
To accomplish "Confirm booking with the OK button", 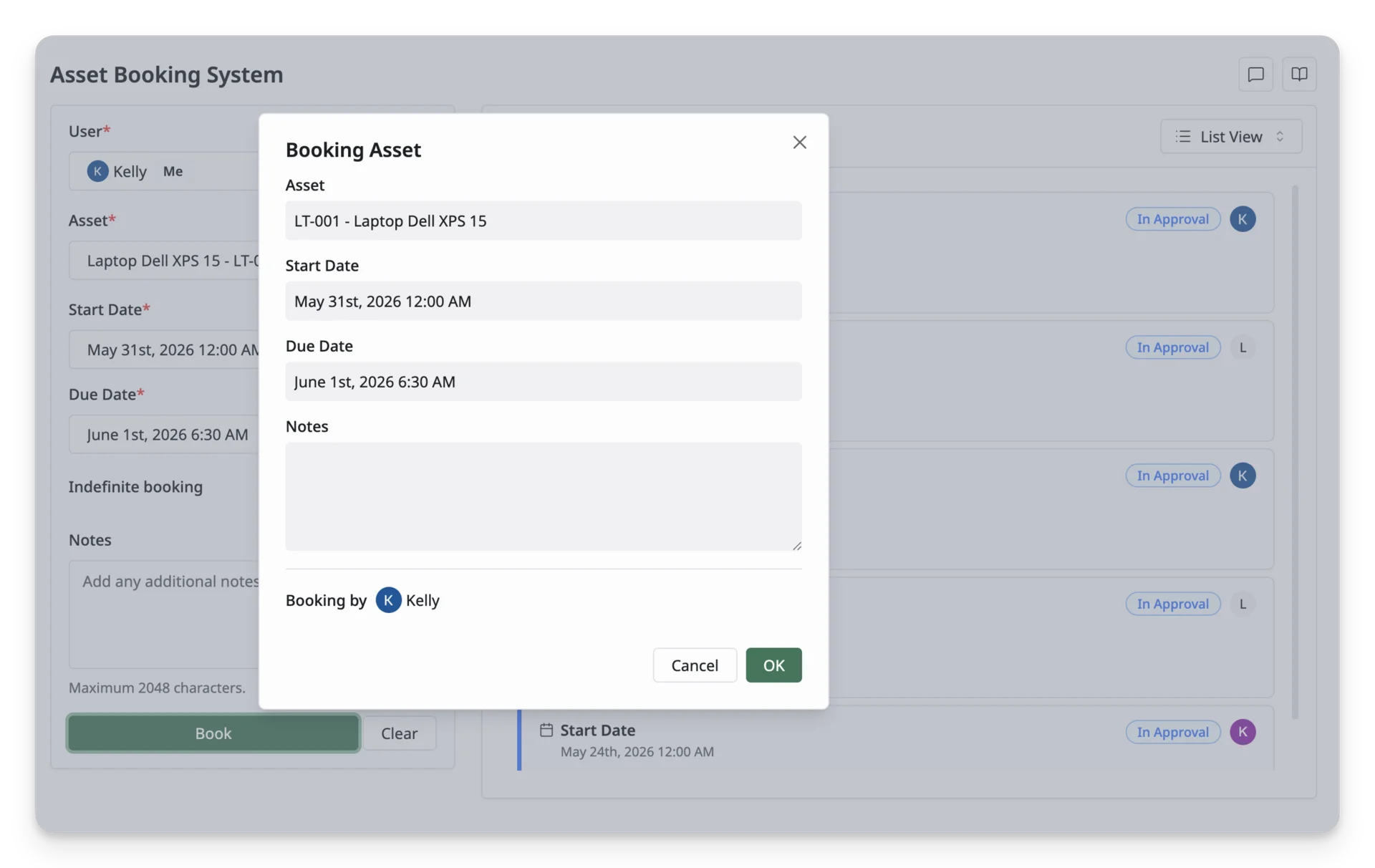I will tap(773, 665).
